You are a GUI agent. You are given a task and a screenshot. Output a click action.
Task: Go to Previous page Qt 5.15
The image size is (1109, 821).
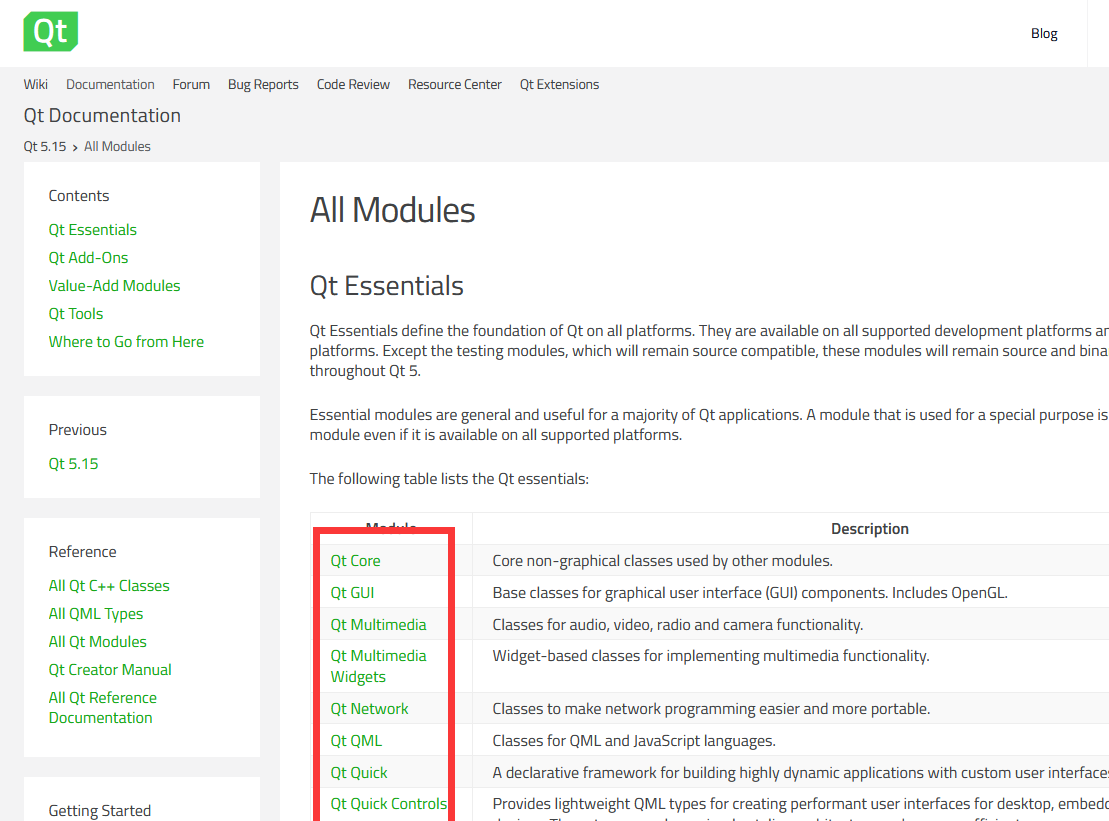coord(74,464)
